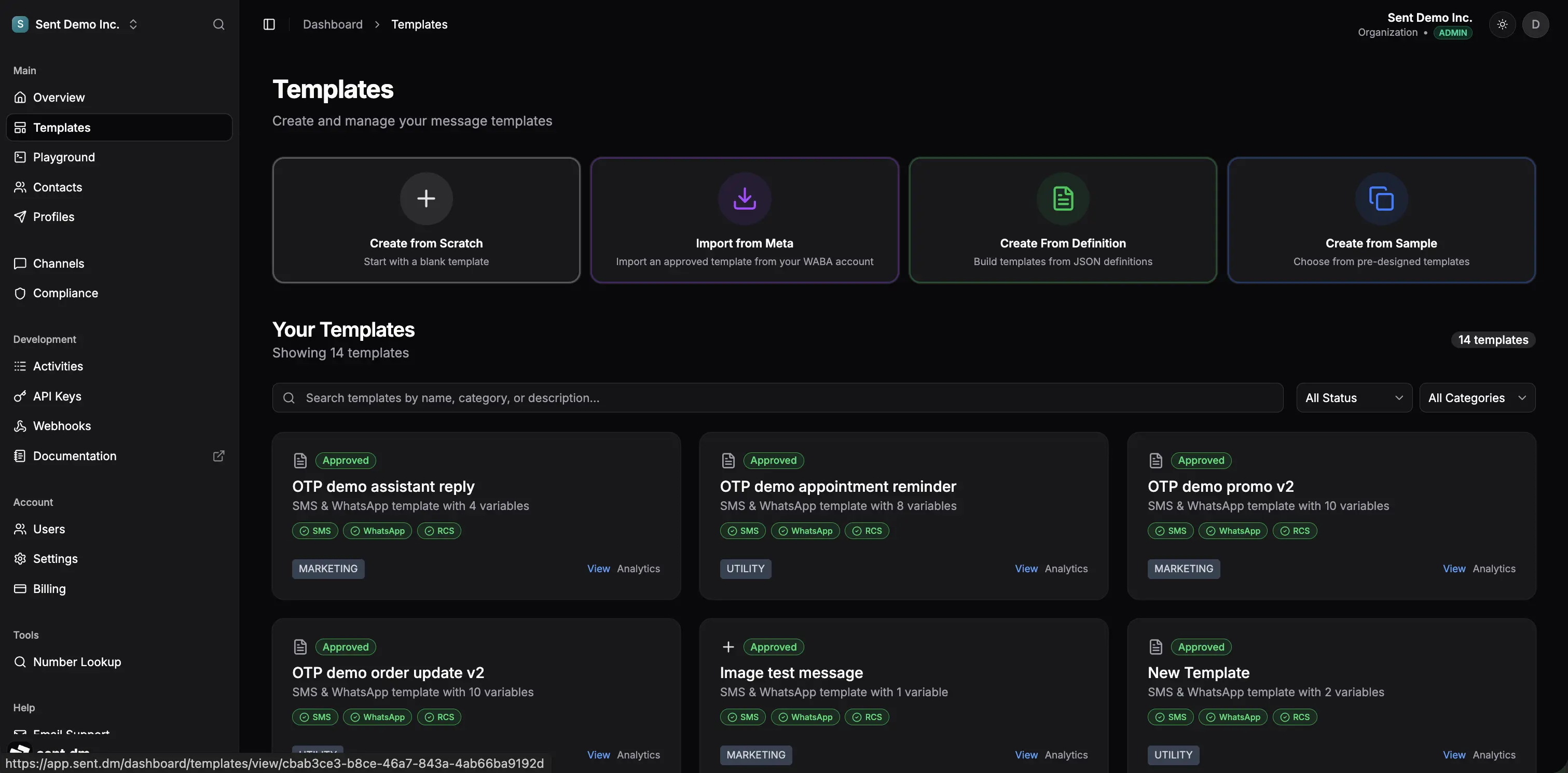
Task: Click the document icon for Create From Definition
Action: tap(1063, 198)
